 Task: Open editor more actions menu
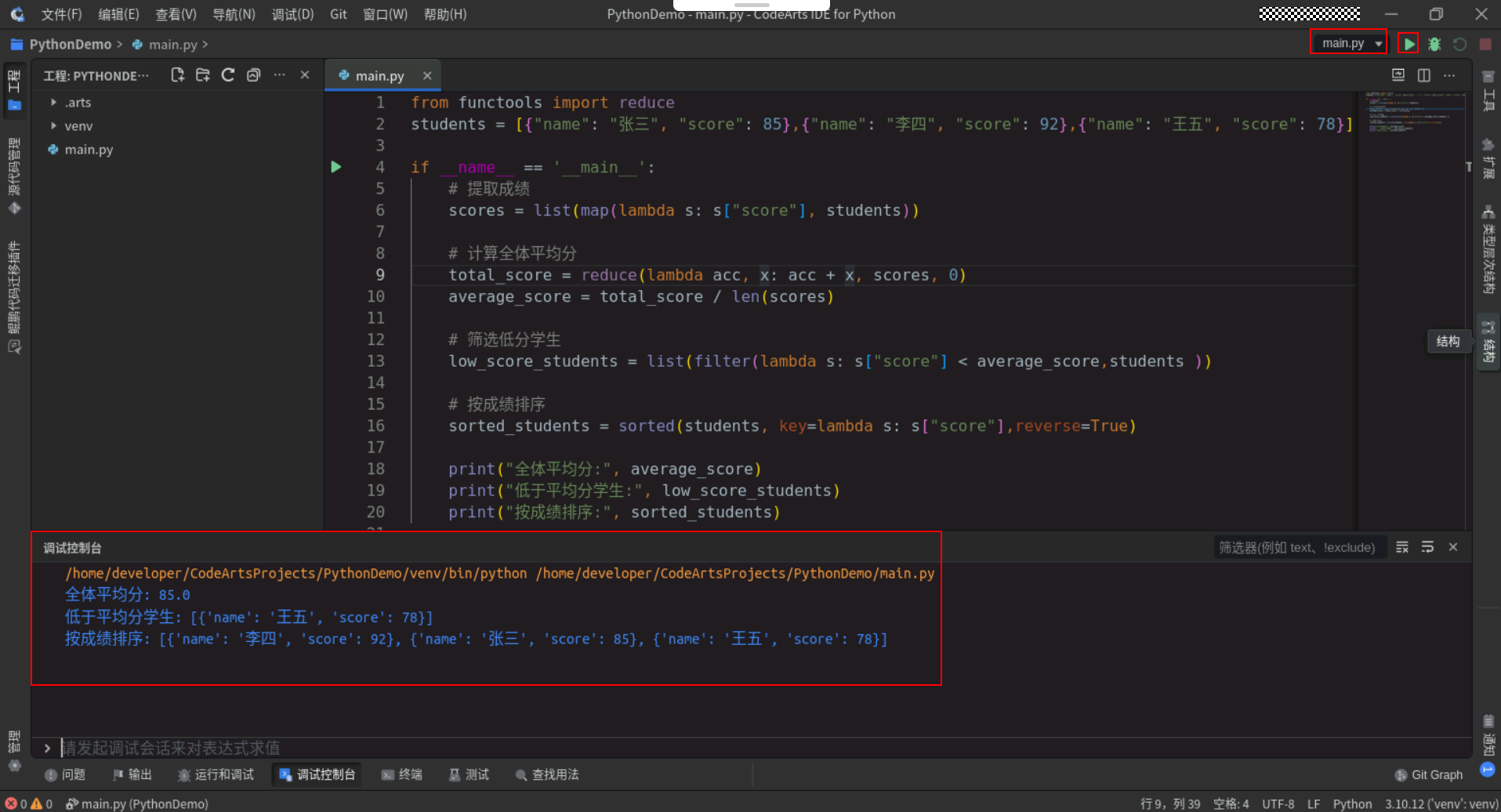click(1449, 75)
